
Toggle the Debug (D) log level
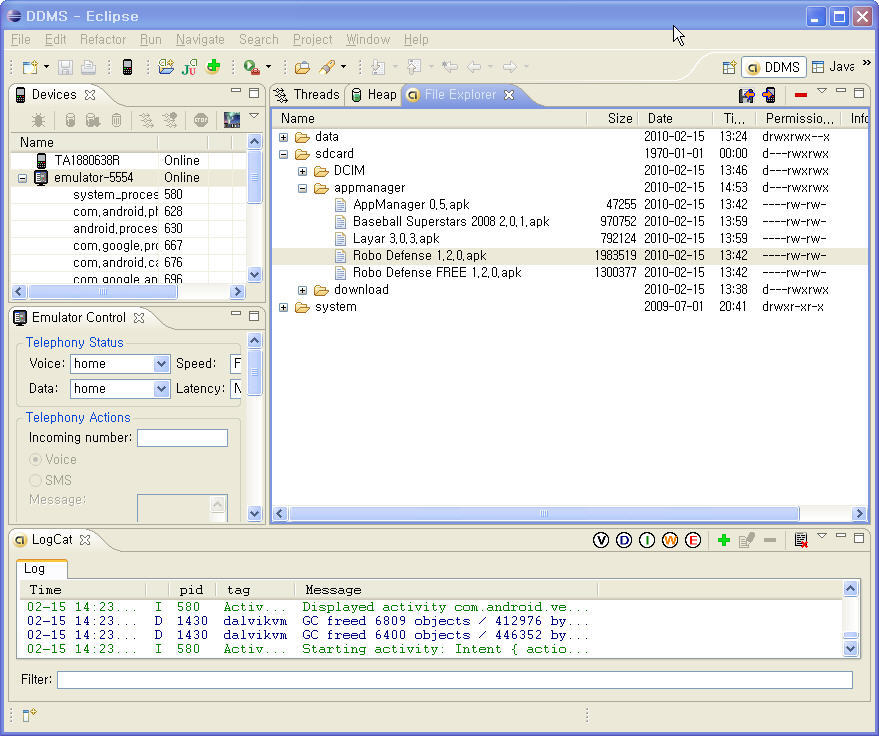pos(624,540)
